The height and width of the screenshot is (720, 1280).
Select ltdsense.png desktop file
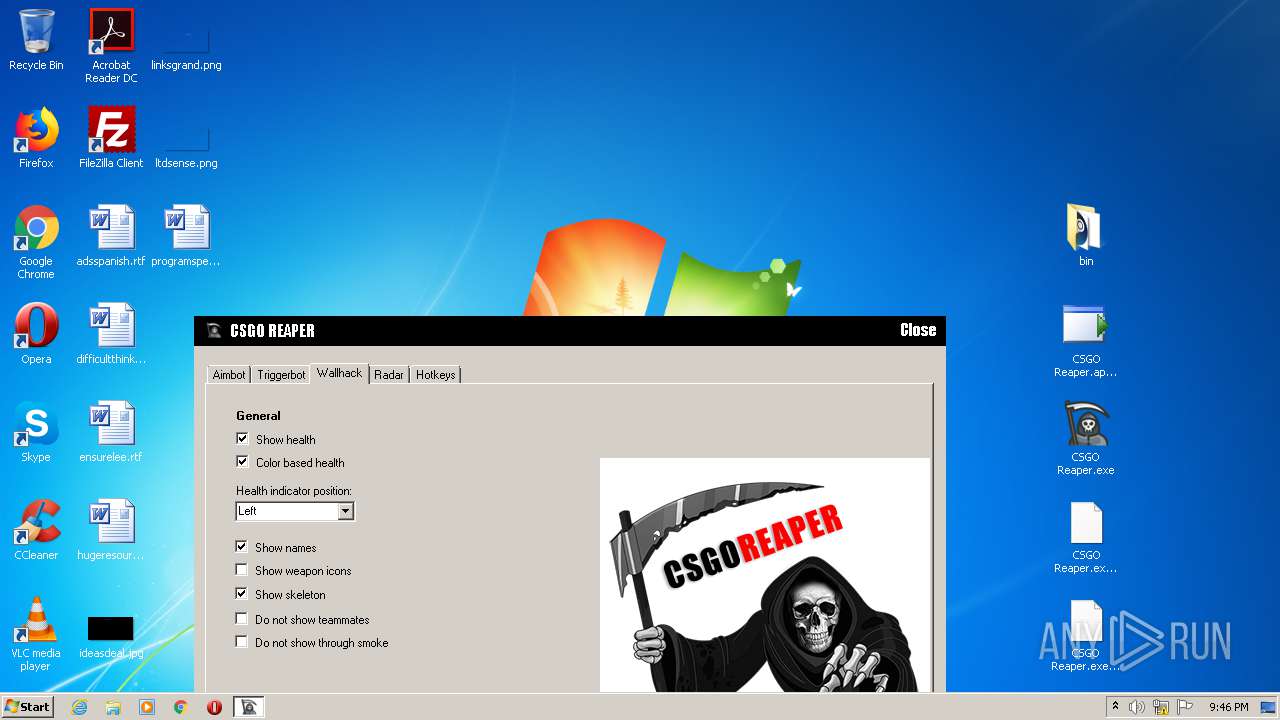(x=186, y=138)
